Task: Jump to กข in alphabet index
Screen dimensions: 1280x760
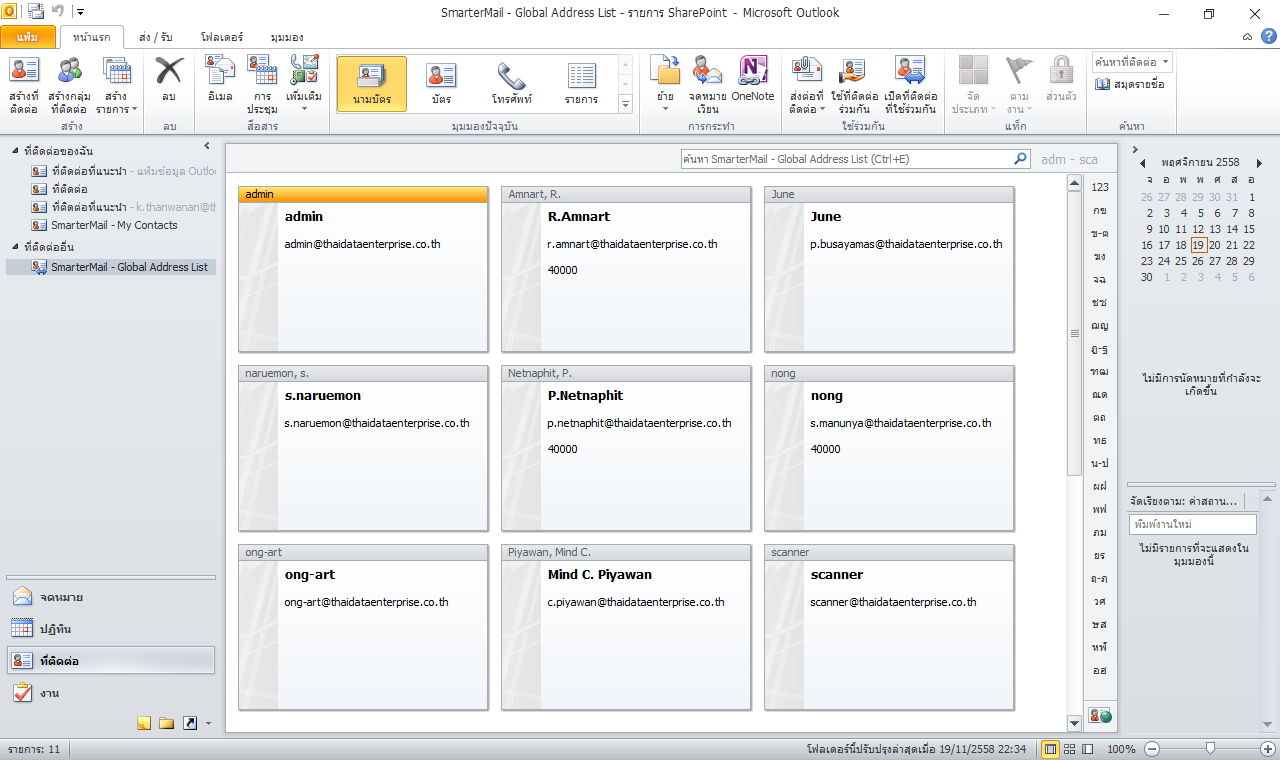Action: tap(1100, 210)
